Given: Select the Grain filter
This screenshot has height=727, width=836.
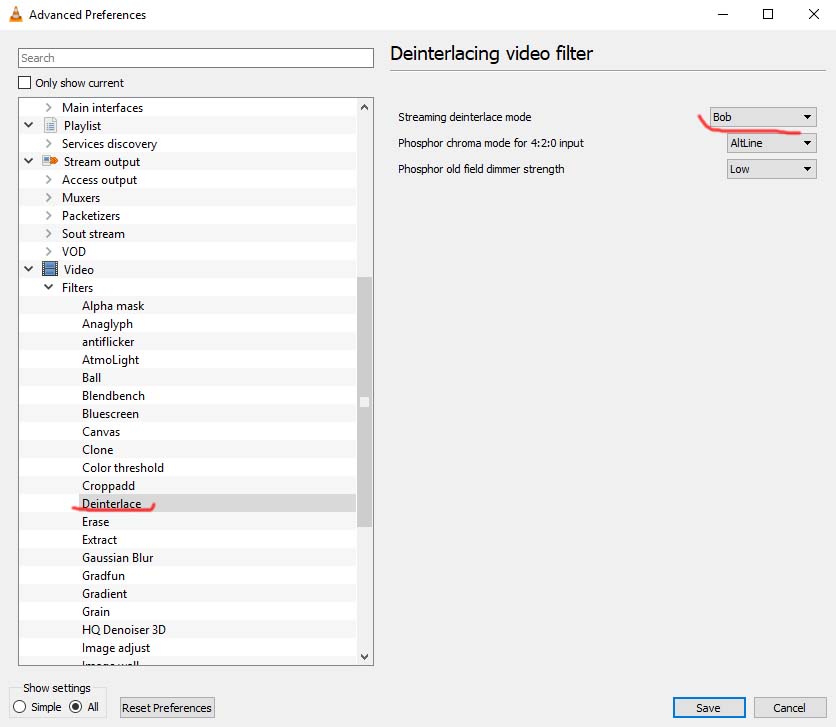Looking at the screenshot, I should 96,611.
